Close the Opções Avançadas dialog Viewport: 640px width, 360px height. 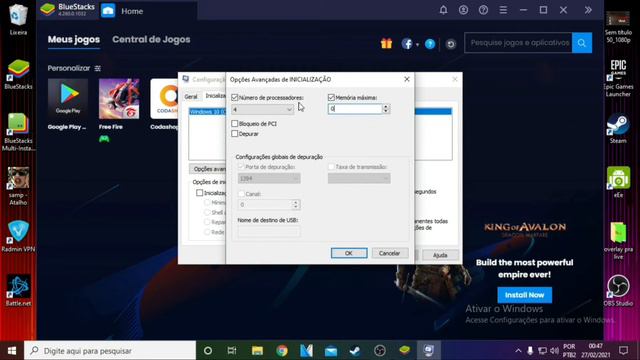407,79
